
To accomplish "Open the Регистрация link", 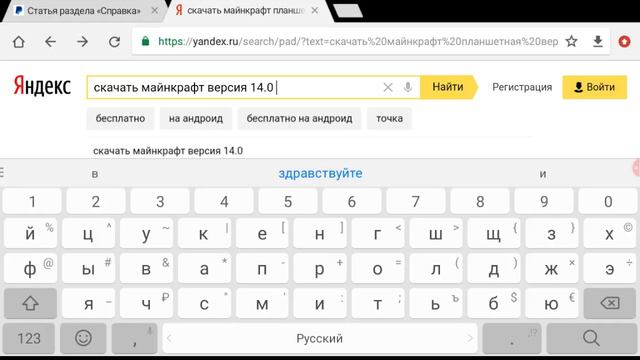I will tap(522, 87).
